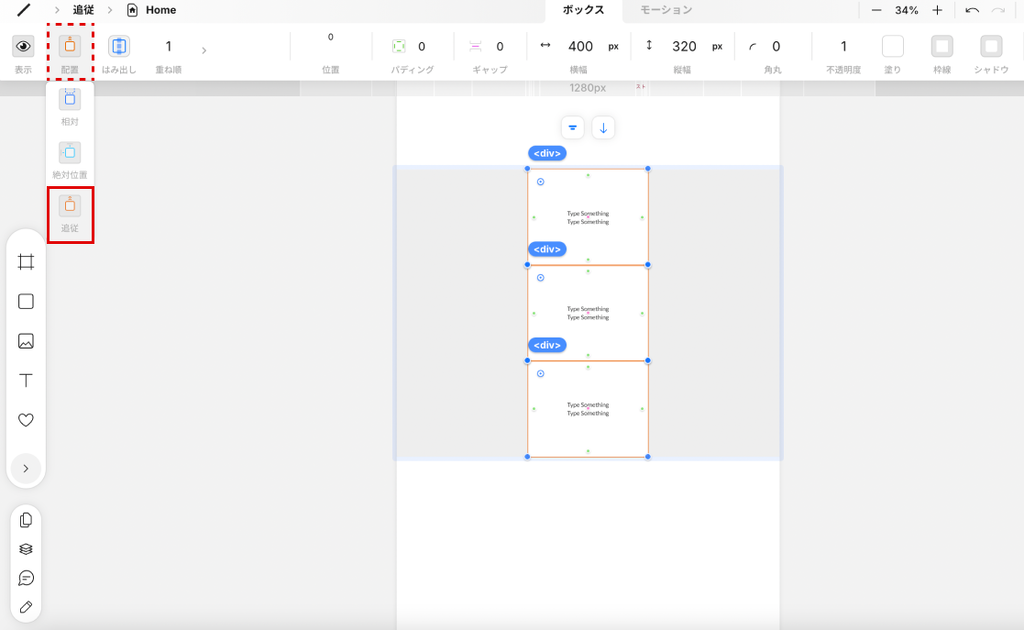Select the bottom <div> label
This screenshot has width=1024, height=630.
point(547,345)
